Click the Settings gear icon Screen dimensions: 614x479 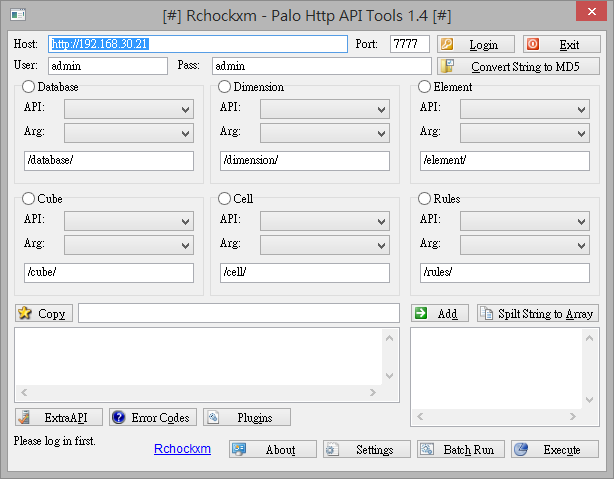tap(332, 449)
